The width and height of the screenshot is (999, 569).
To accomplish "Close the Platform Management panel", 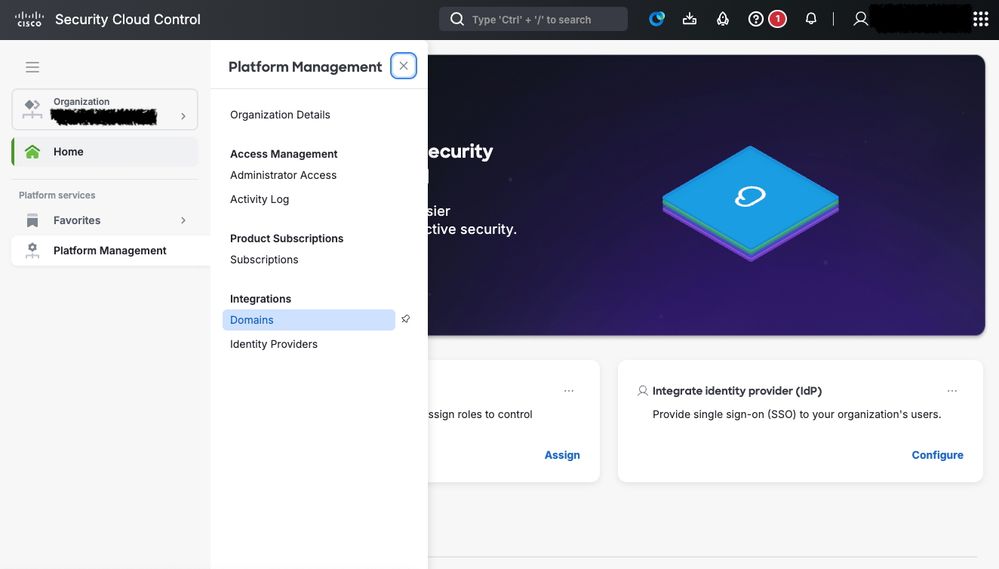I will pyautogui.click(x=403, y=66).
